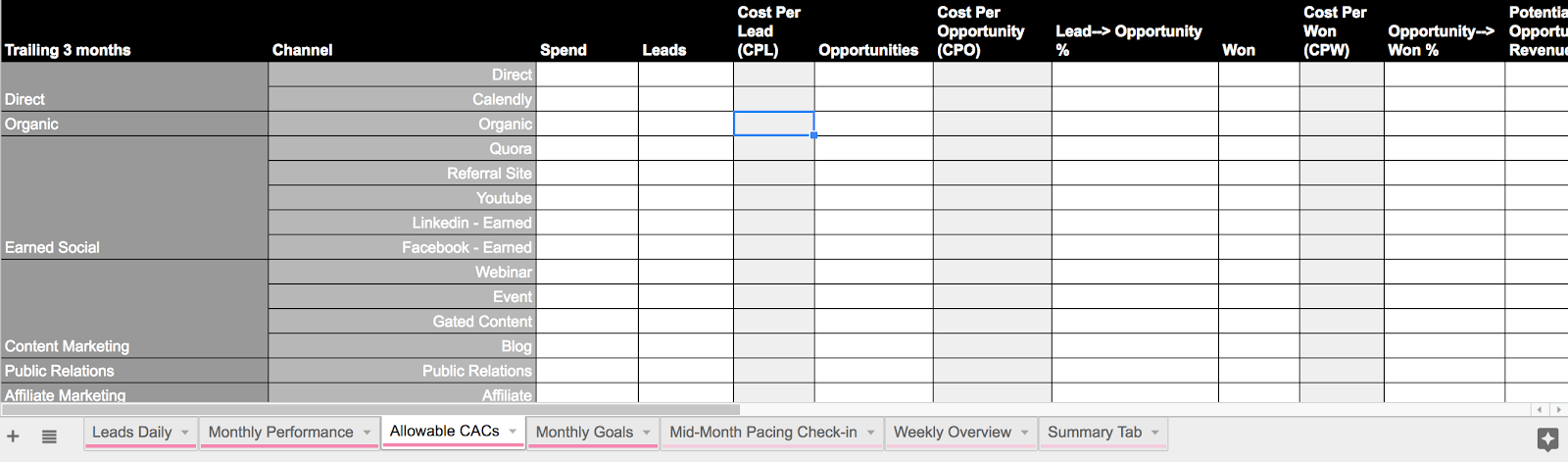Click the horizontal scrollbar thumb
The height and width of the screenshot is (462, 1568).
[370, 410]
